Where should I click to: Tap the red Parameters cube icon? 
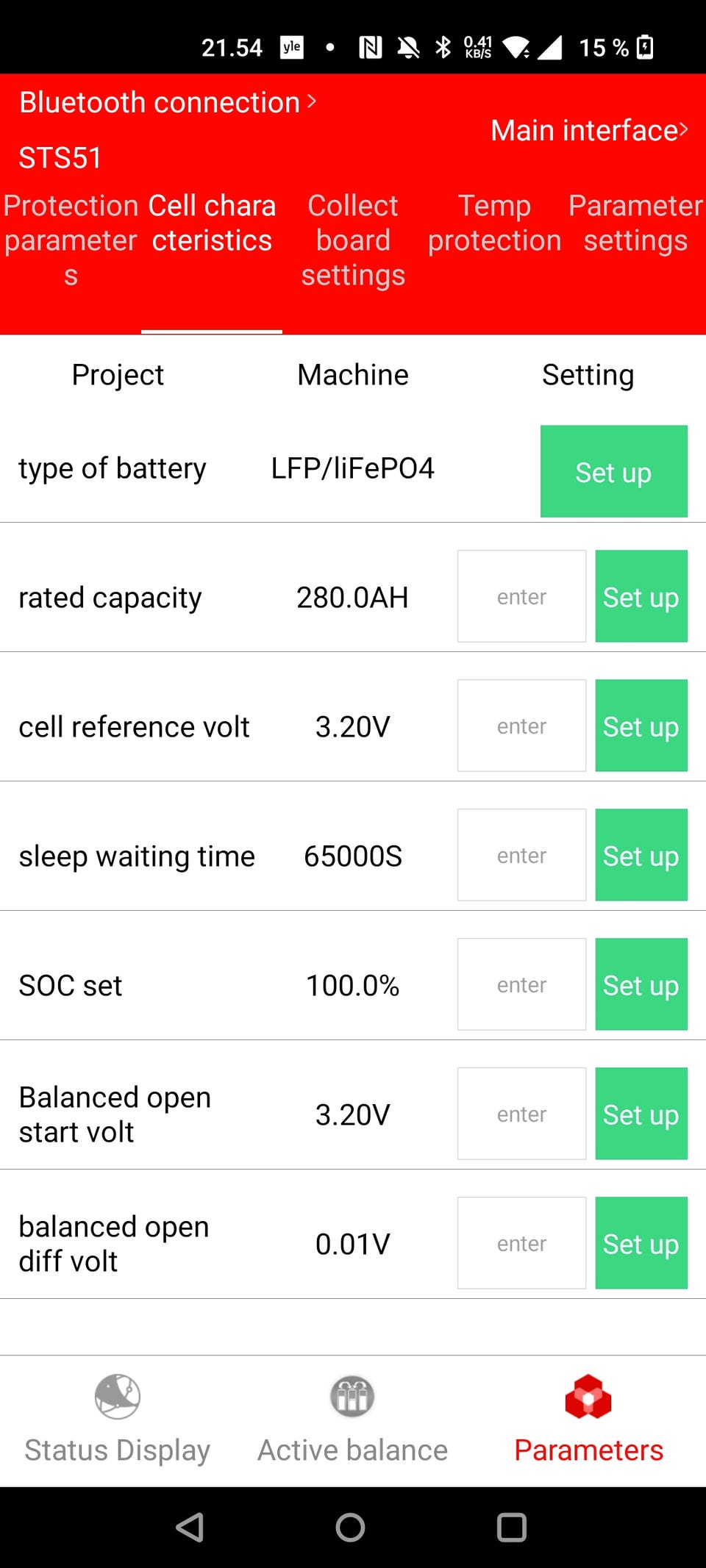click(588, 1395)
